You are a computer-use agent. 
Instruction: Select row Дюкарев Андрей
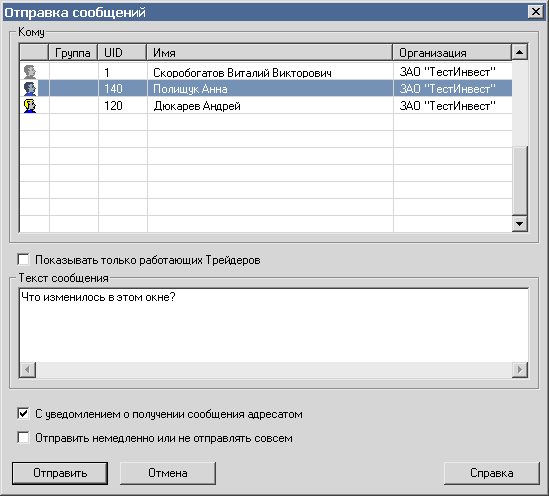coord(266,106)
